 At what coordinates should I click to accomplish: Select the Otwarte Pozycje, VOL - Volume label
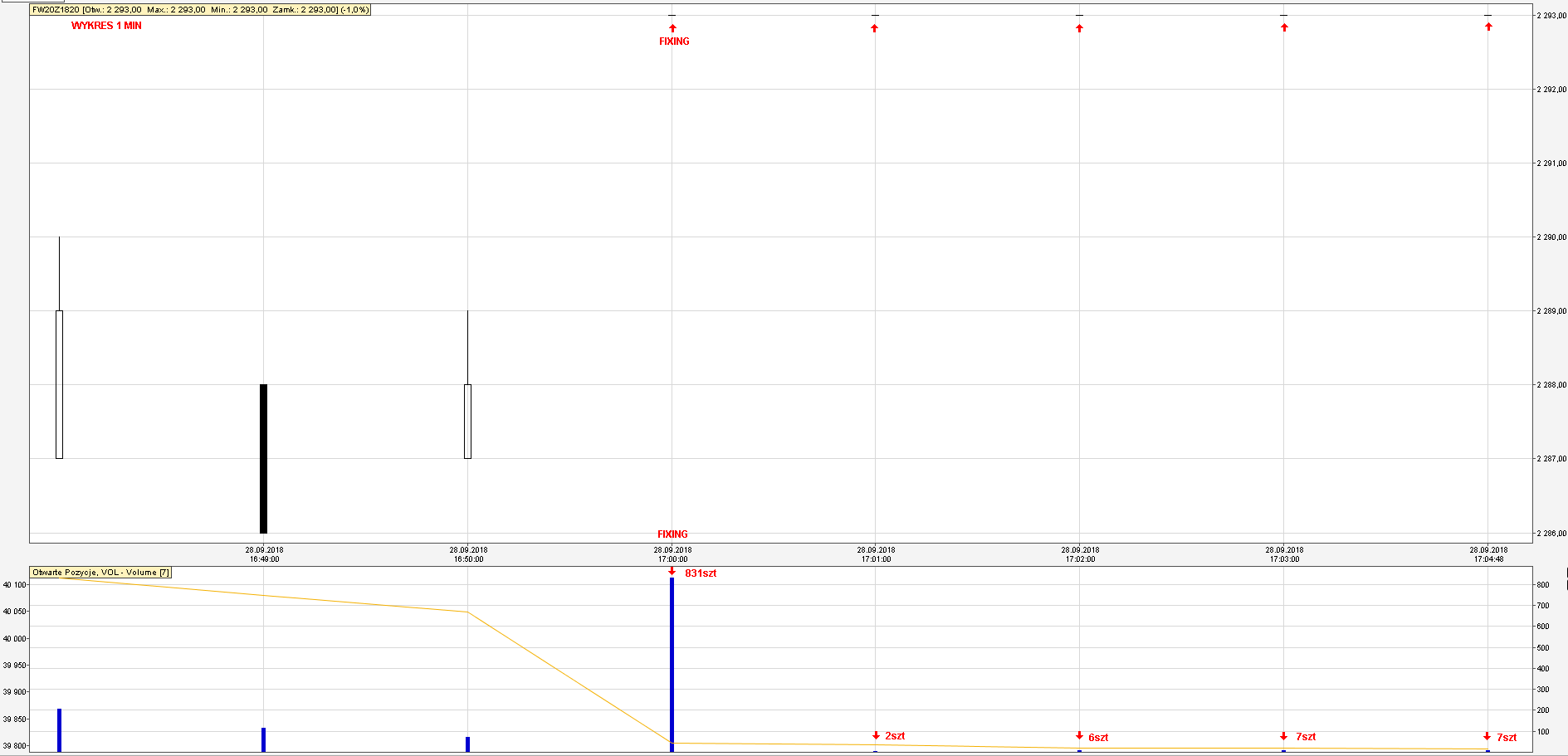(x=100, y=573)
